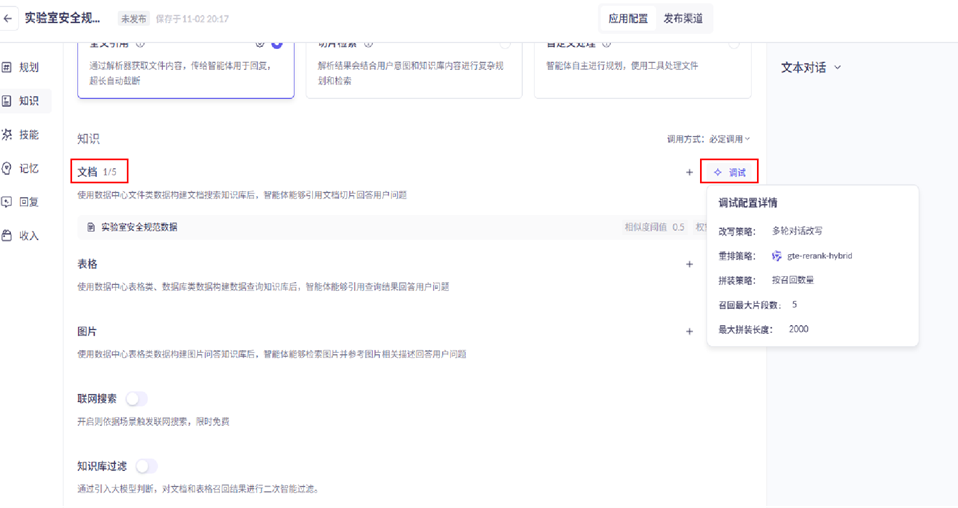The width and height of the screenshot is (958, 508).
Task: Click the 实验室安全规范数据 document row
Action: 392,227
